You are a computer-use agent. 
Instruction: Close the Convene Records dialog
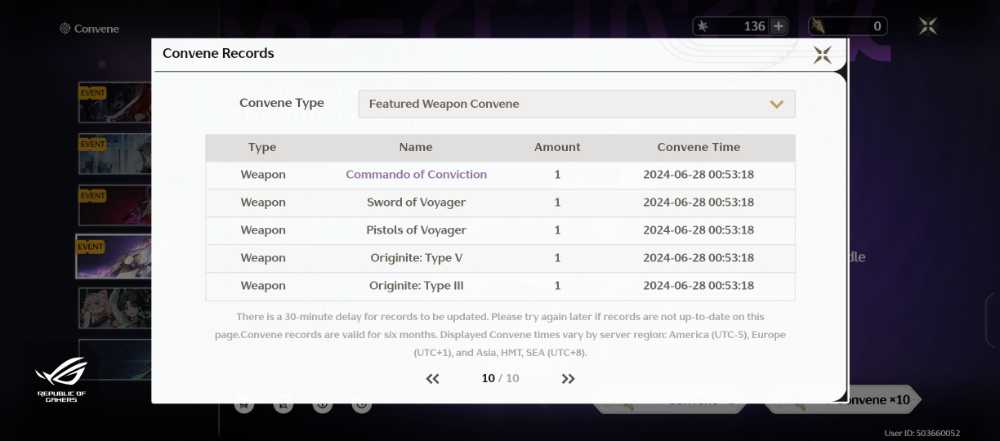(822, 55)
